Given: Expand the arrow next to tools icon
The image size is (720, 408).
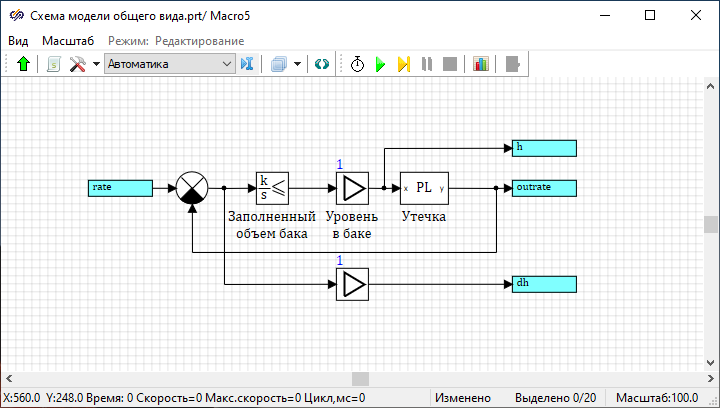Looking at the screenshot, I should click(x=96, y=64).
